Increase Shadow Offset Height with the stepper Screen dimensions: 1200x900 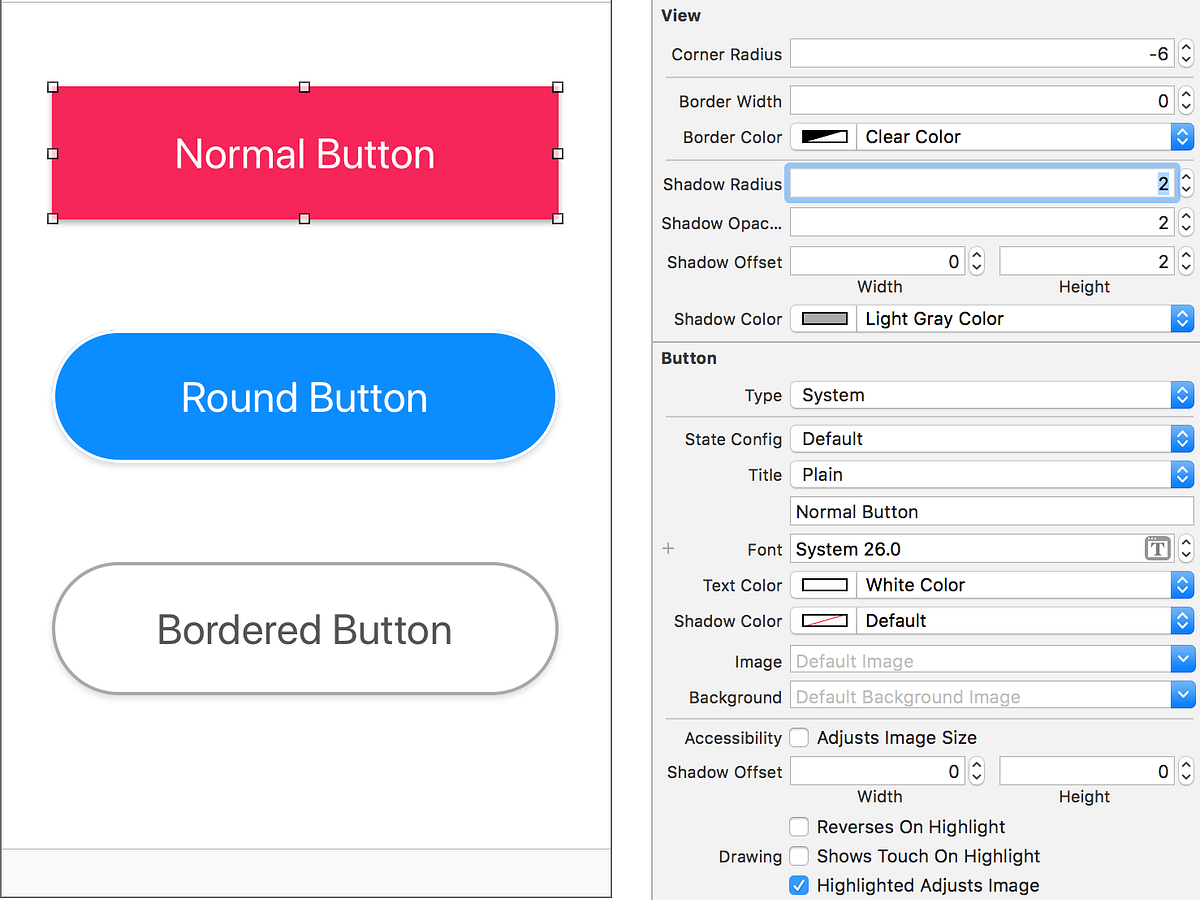click(1186, 255)
